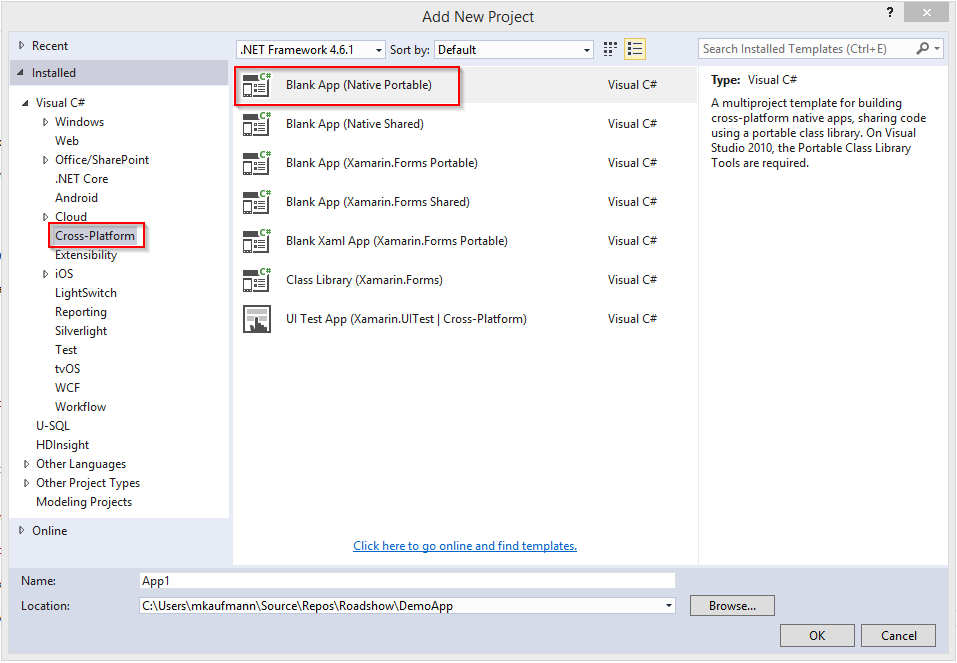Expand the Windows tree node
This screenshot has width=957, height=663.
coord(45,122)
